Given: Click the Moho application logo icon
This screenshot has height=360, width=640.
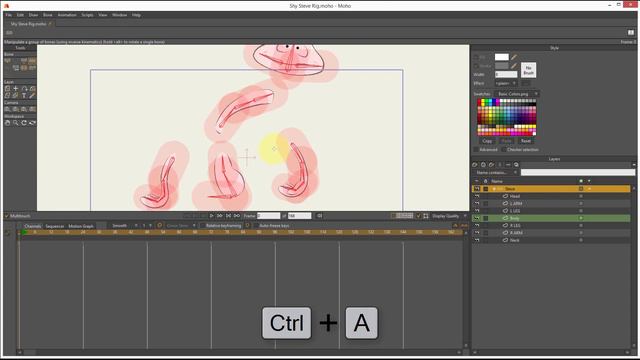Looking at the screenshot, I should (7, 6).
